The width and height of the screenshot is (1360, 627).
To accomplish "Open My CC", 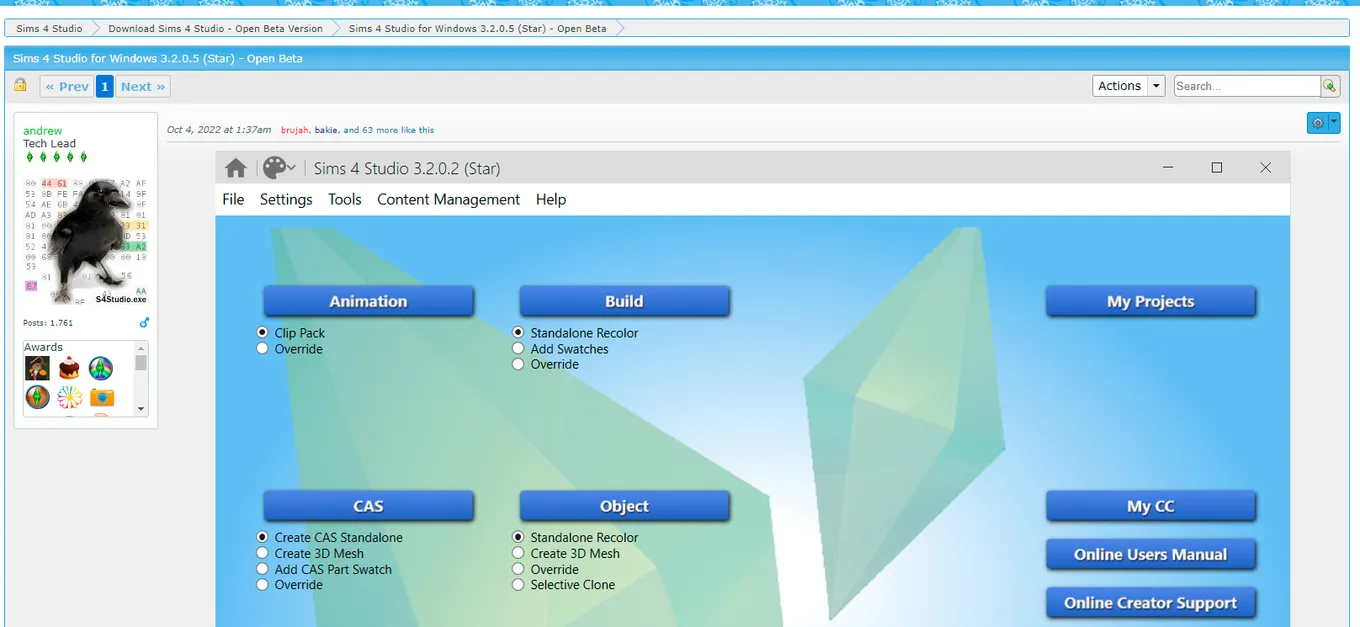I will click(x=1150, y=506).
